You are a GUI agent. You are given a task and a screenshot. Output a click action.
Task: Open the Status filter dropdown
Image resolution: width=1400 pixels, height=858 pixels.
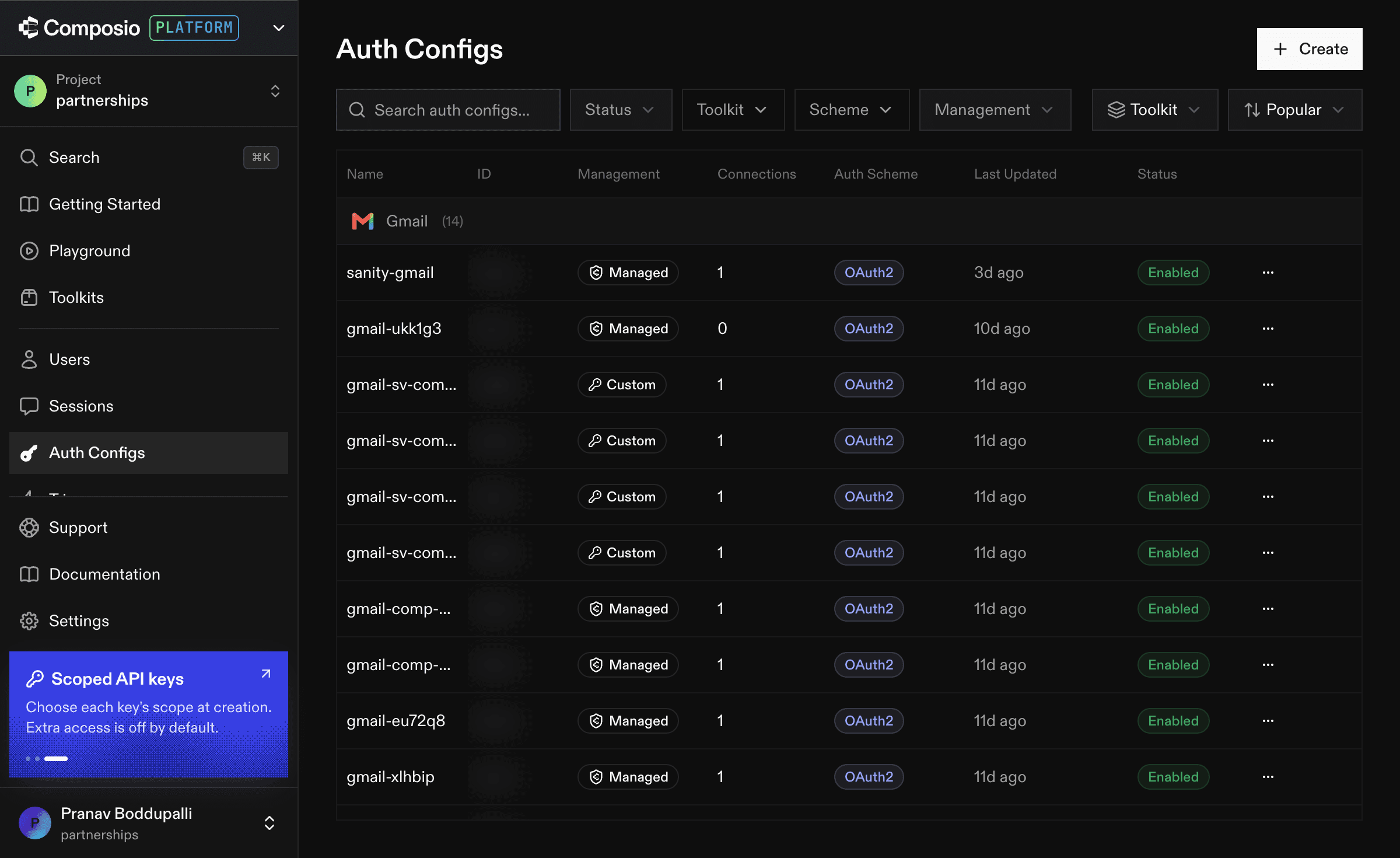click(621, 110)
